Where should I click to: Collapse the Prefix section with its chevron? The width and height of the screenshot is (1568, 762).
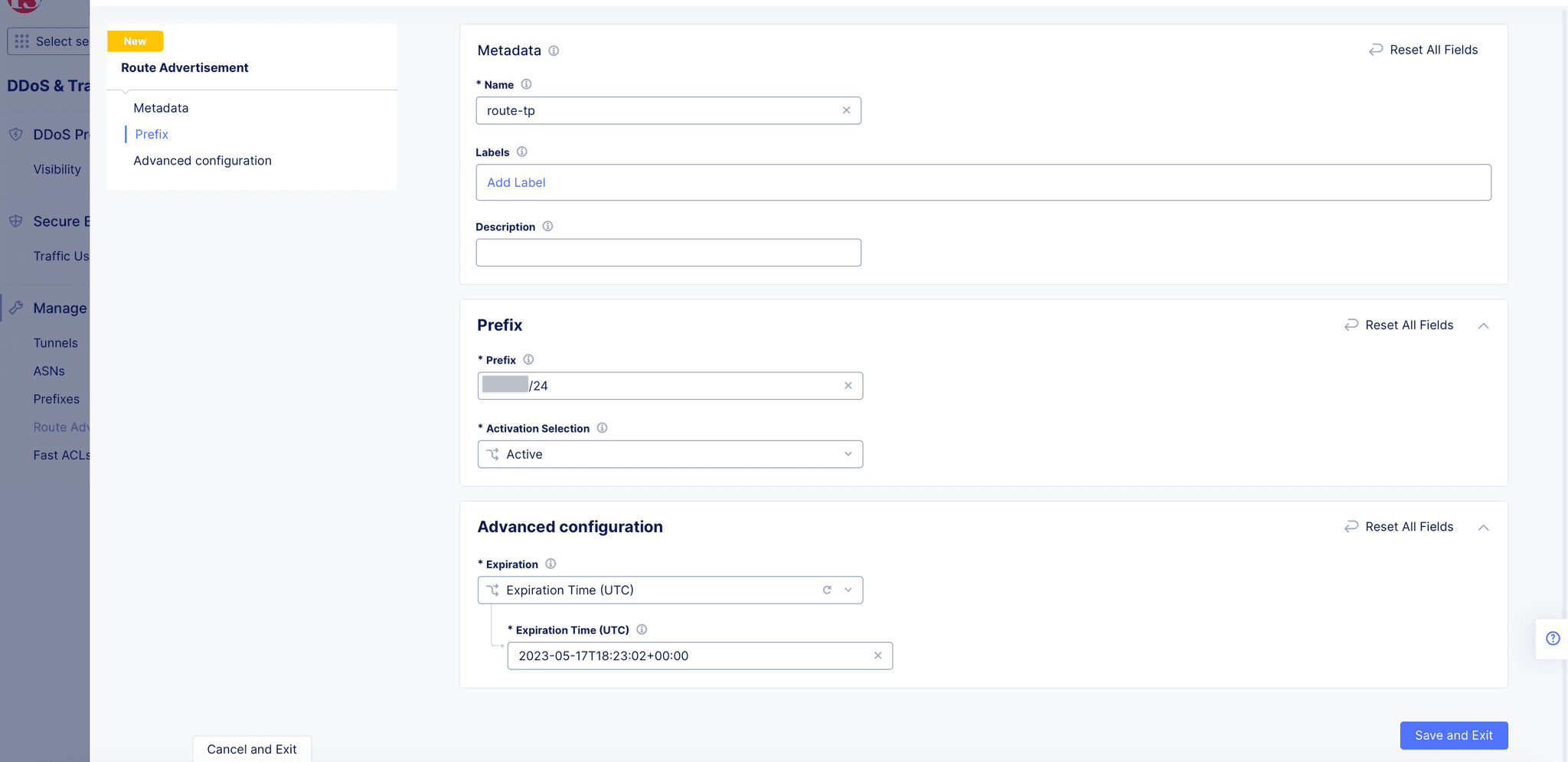tap(1484, 325)
